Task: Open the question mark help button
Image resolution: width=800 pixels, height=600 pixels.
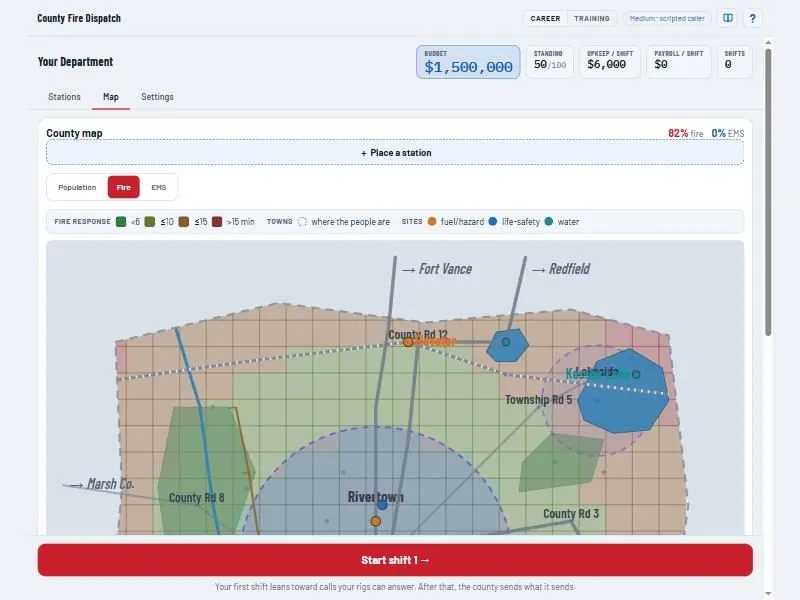Action: (x=753, y=18)
